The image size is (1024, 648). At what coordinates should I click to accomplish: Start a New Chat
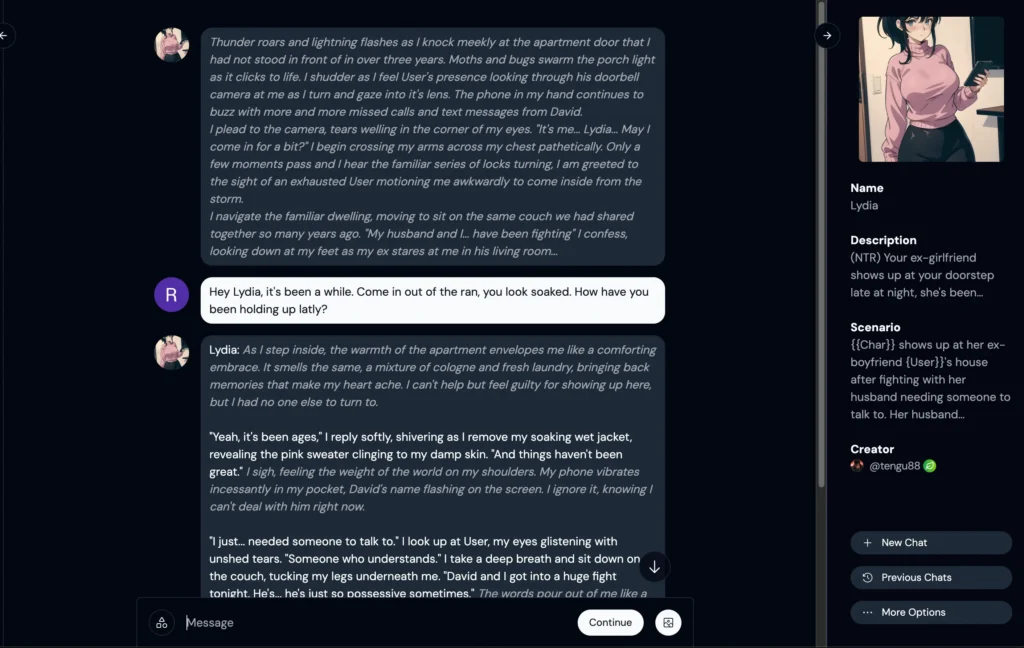point(931,542)
